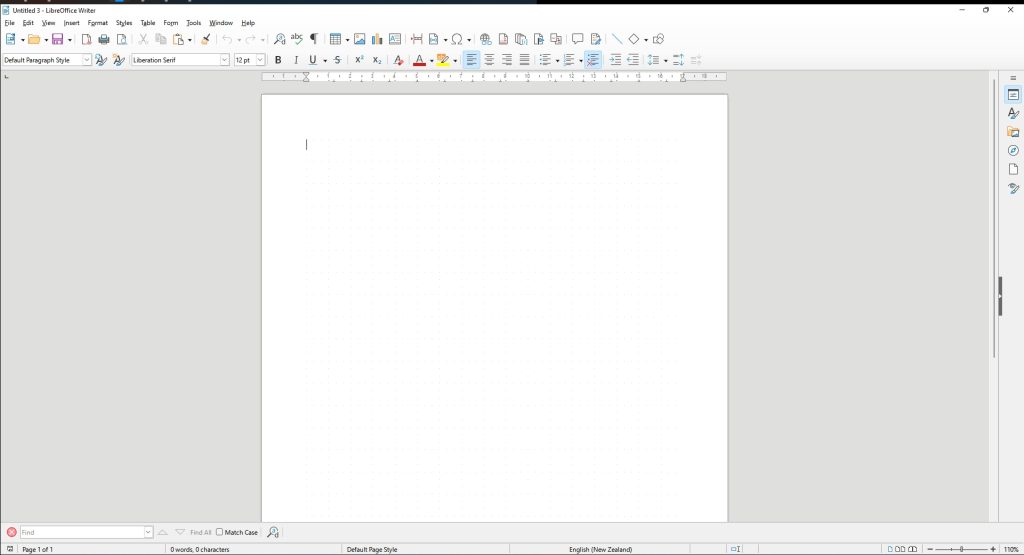This screenshot has height=555, width=1024.
Task: Select the Insert Line tool
Action: pyautogui.click(x=616, y=39)
